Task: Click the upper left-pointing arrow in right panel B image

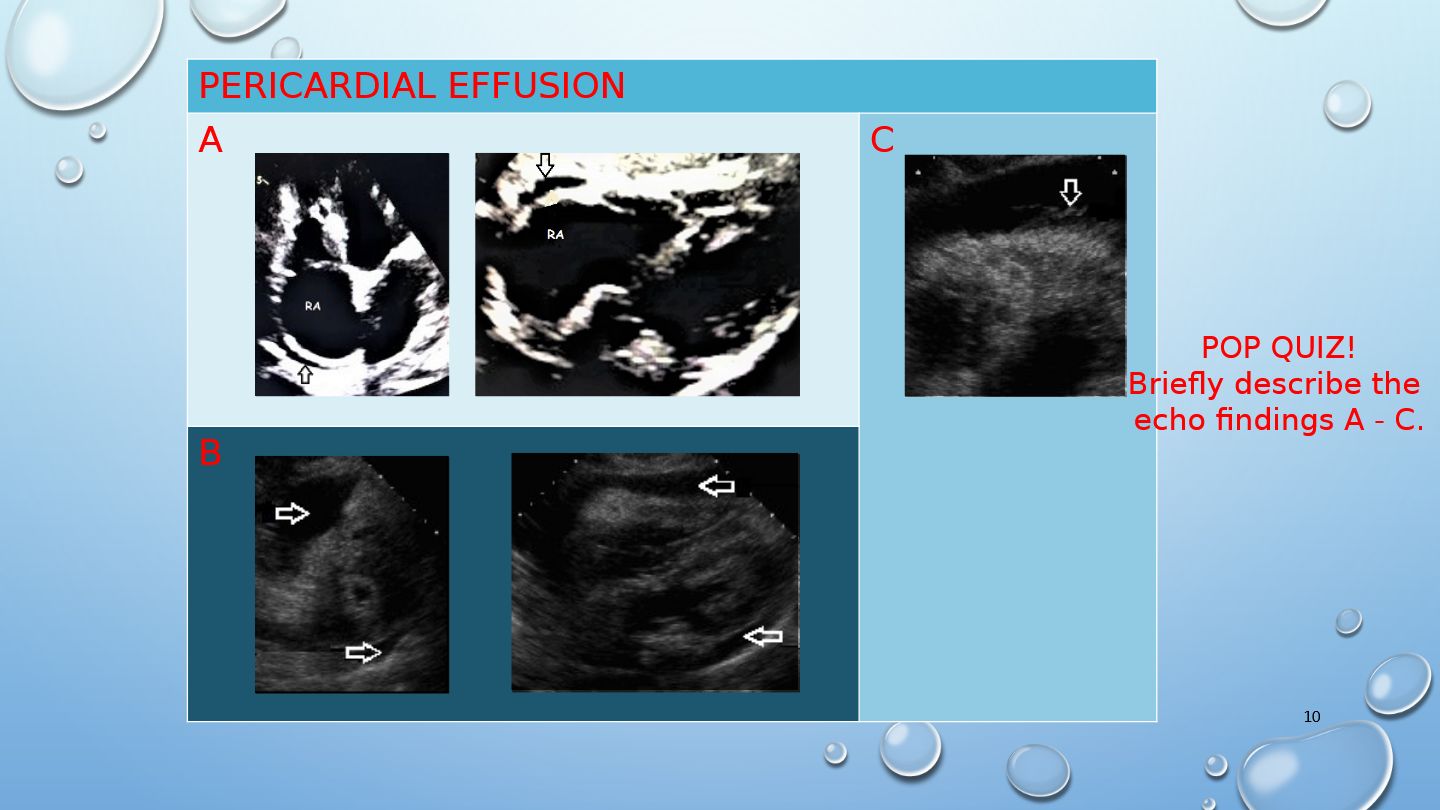Action: 716,486
